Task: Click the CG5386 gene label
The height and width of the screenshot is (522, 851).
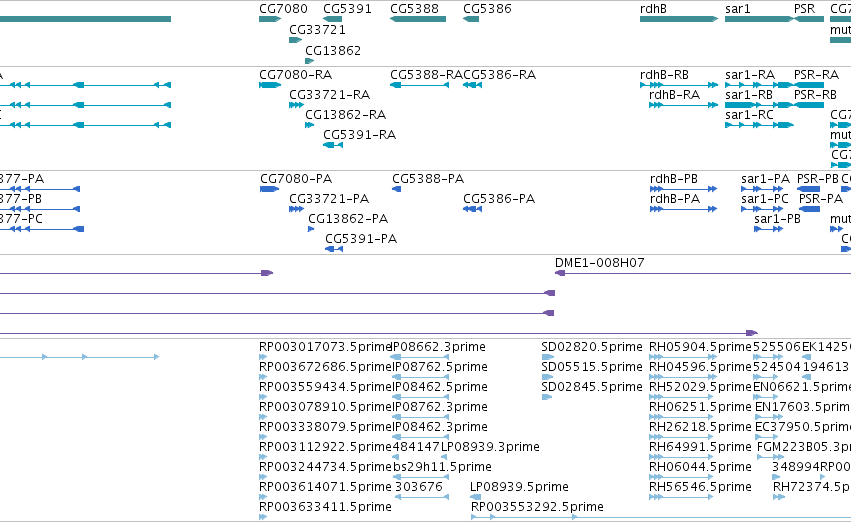Action: click(x=487, y=9)
